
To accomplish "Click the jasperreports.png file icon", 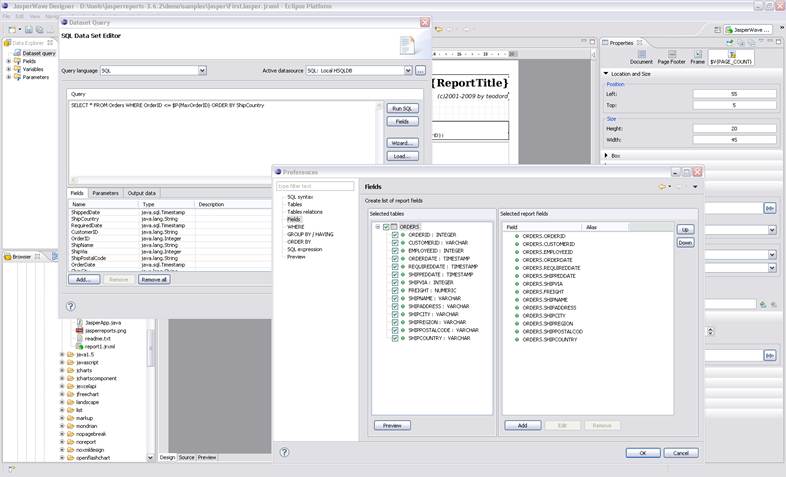I will (80, 330).
